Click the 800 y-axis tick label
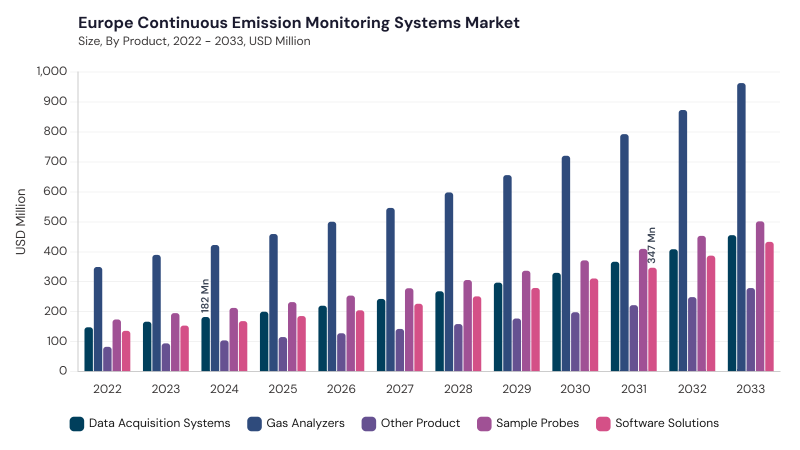 click(x=56, y=132)
